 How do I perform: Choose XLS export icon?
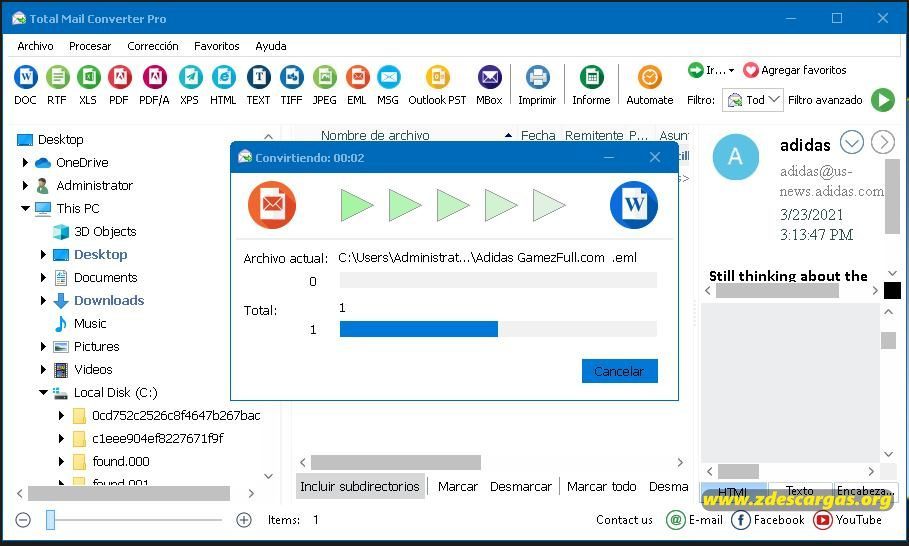[x=88, y=77]
